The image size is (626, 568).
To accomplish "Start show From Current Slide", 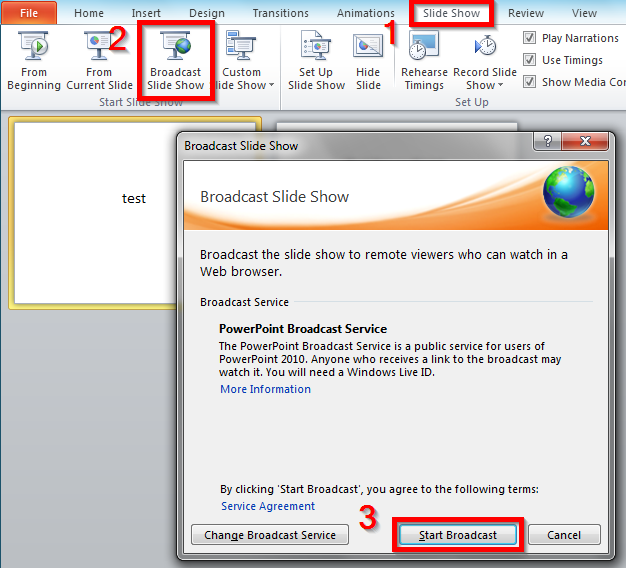I will (99, 61).
